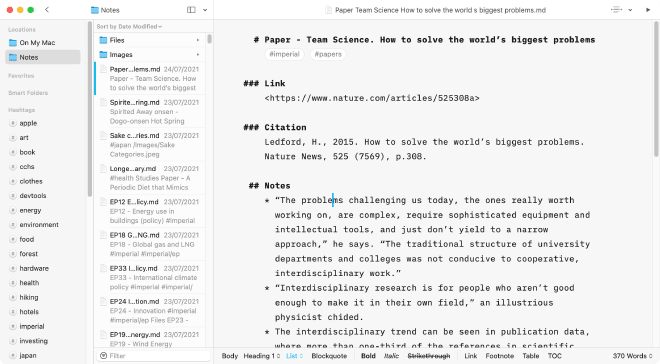Open the outline list icon in the title bar
Screen dimensions: 660x364
point(616,10)
